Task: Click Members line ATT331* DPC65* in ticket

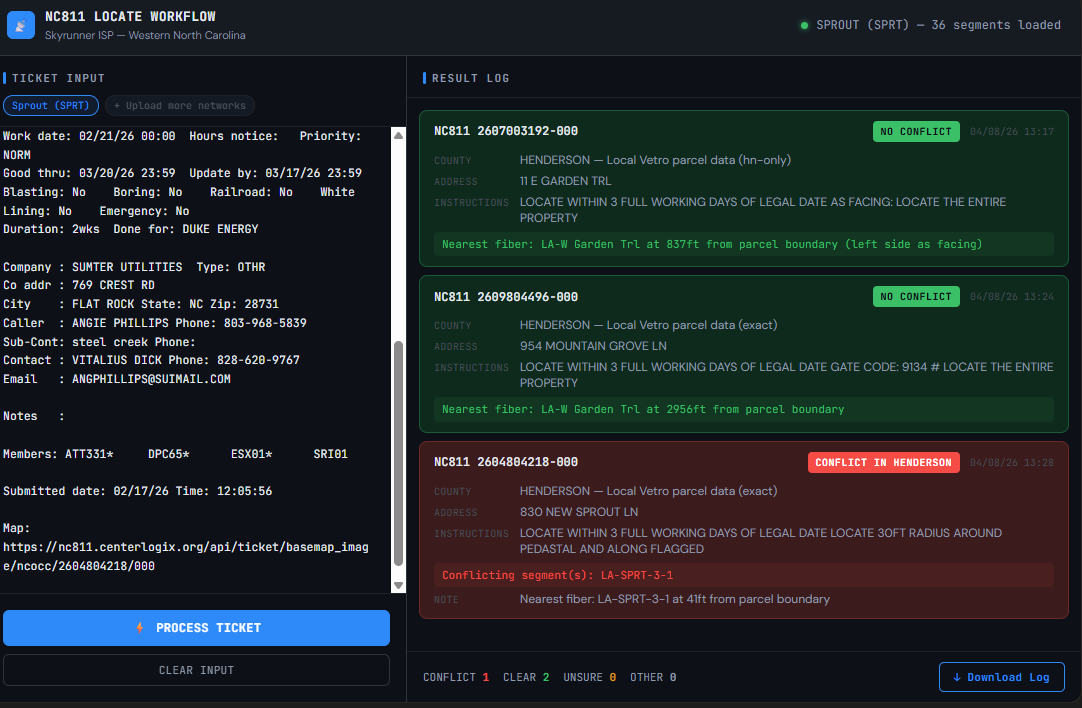Action: point(175,454)
